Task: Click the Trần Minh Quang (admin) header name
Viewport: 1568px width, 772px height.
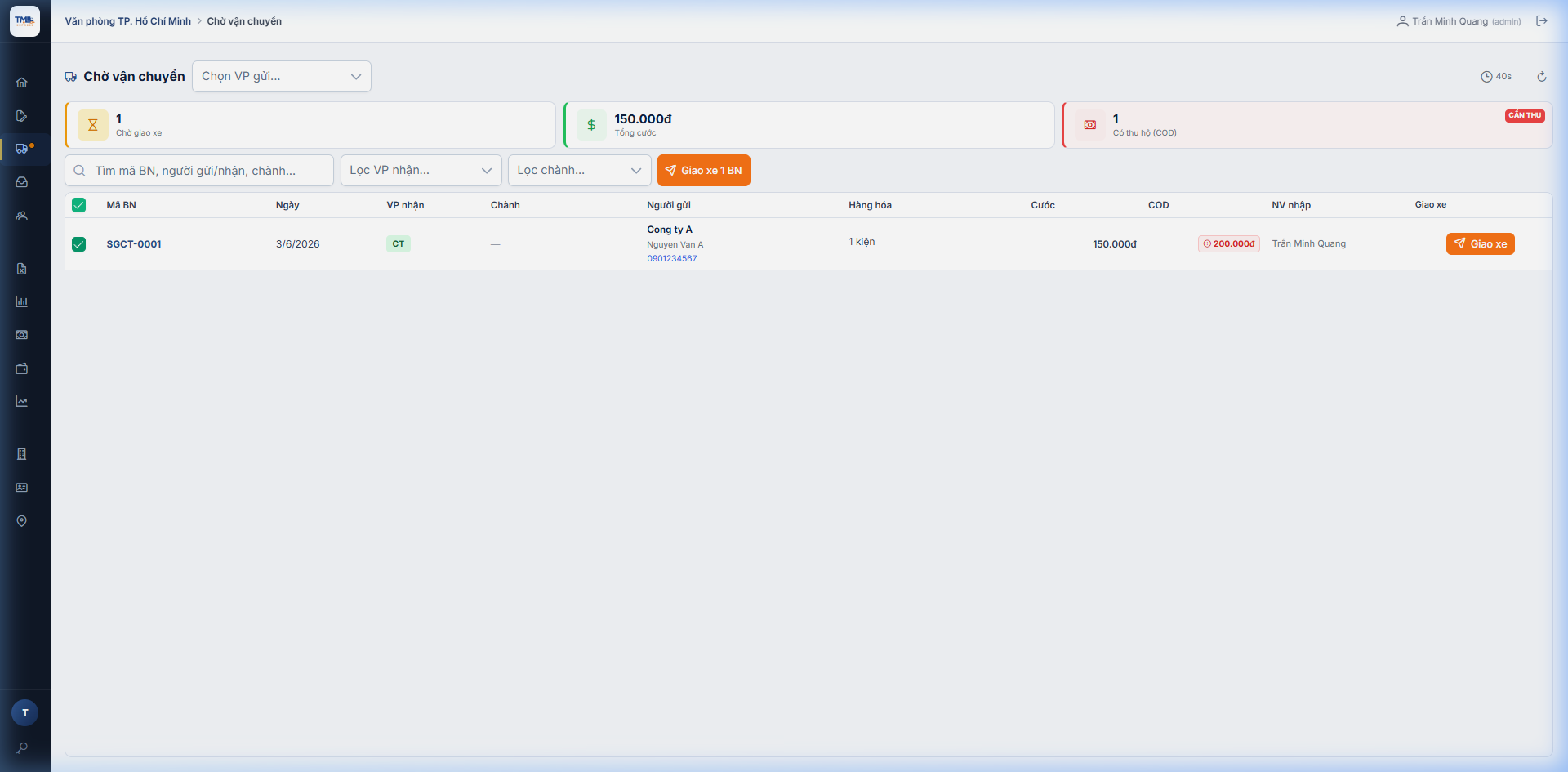Action: pyautogui.click(x=1466, y=21)
